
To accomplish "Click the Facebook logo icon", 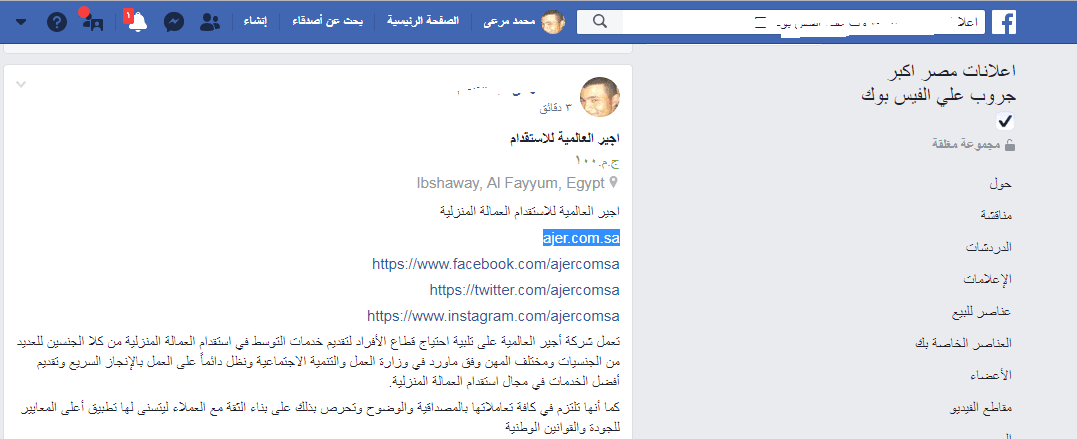I will pos(1004,22).
